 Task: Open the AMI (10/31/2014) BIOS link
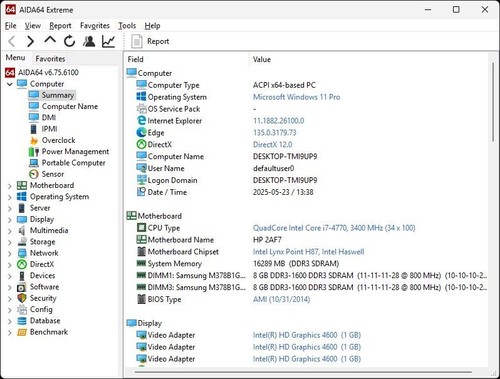tap(281, 299)
